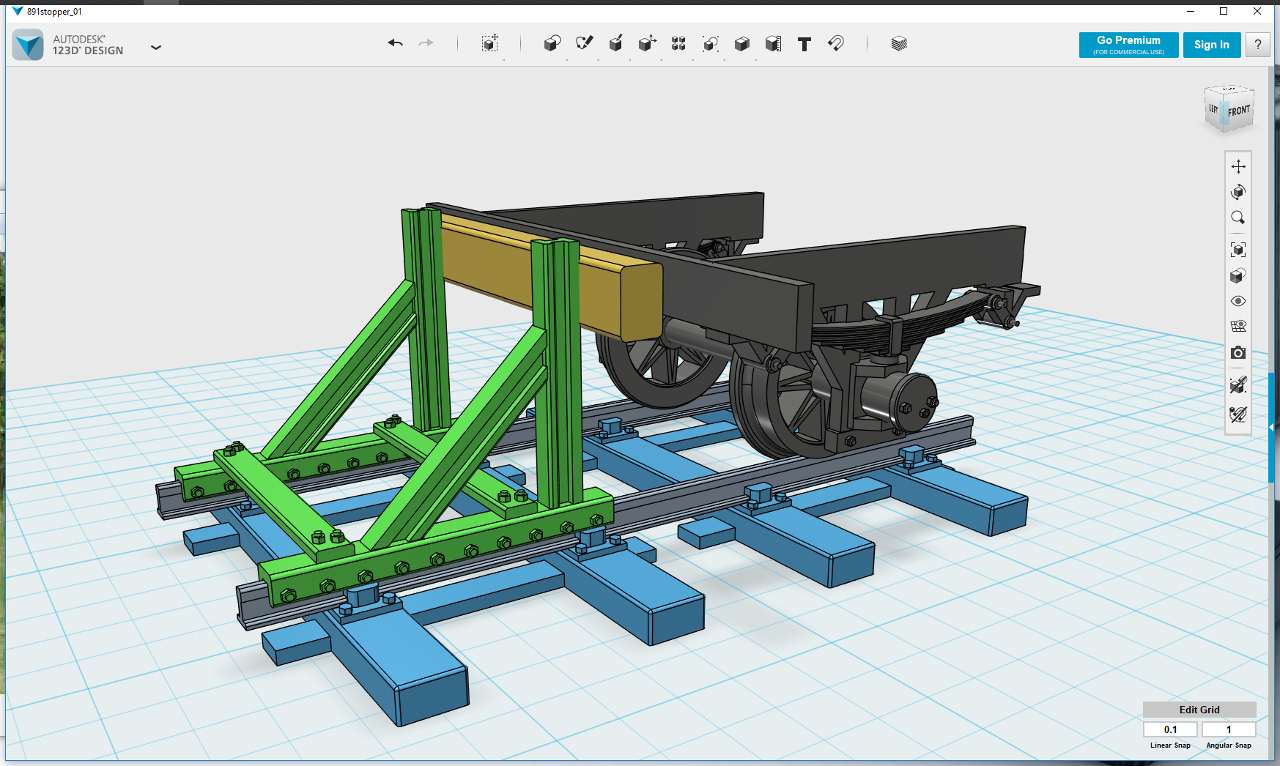Image resolution: width=1280 pixels, height=766 pixels.
Task: Click the Redo arrow in the toolbar
Action: (426, 43)
